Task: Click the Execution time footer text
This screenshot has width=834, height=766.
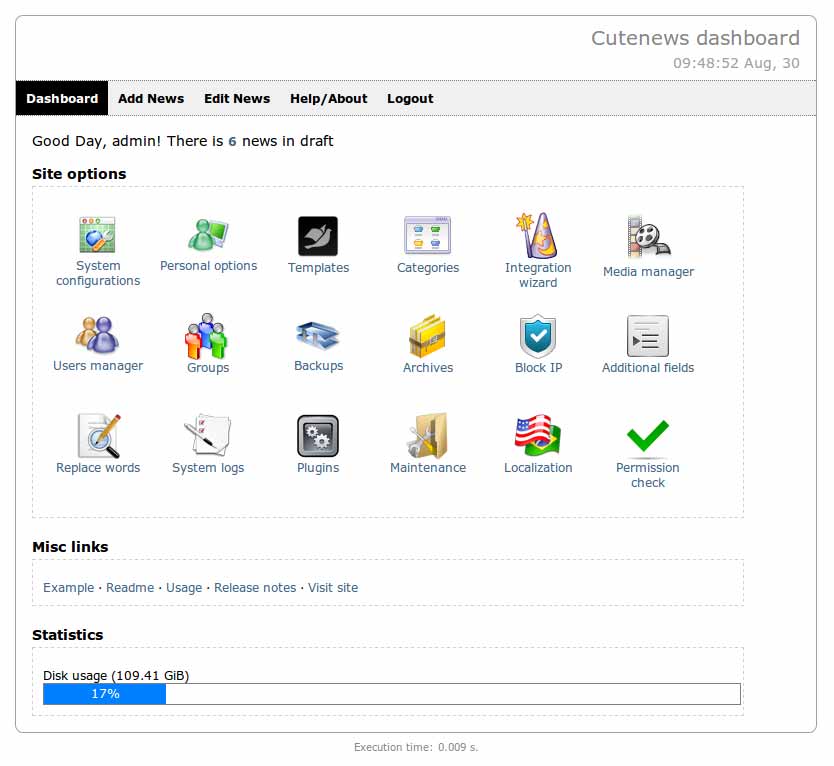Action: pos(416,747)
